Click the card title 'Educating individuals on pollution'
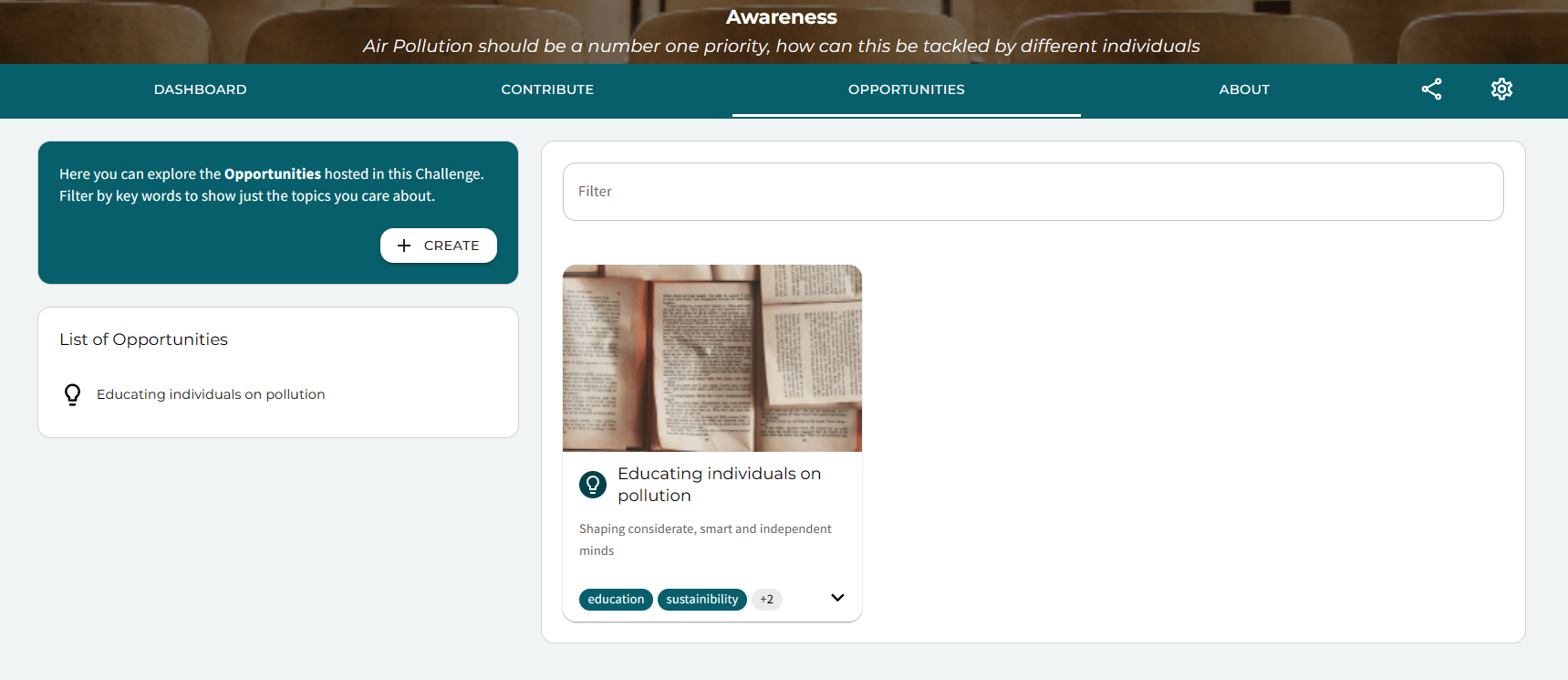Screen dimensions: 1568x680 tap(719, 485)
